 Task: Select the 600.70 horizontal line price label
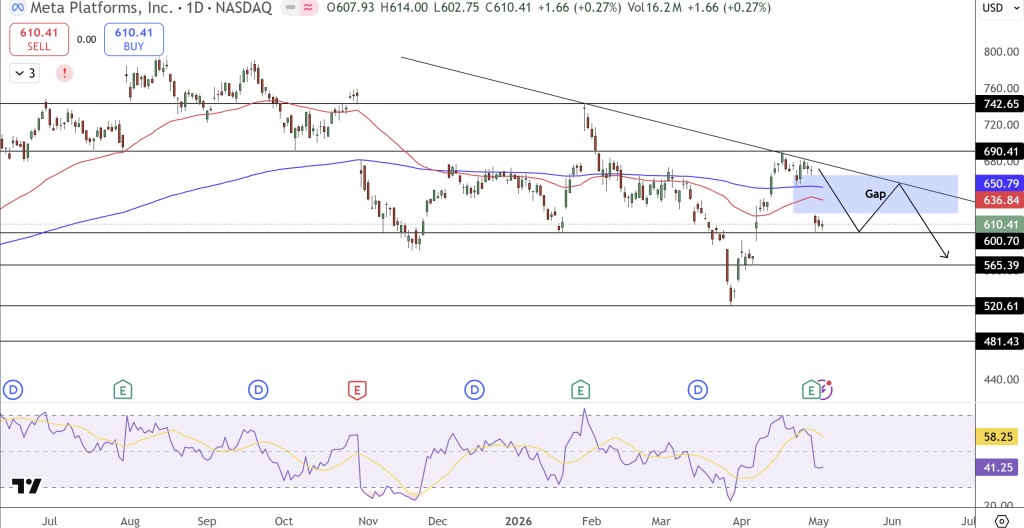point(999,241)
